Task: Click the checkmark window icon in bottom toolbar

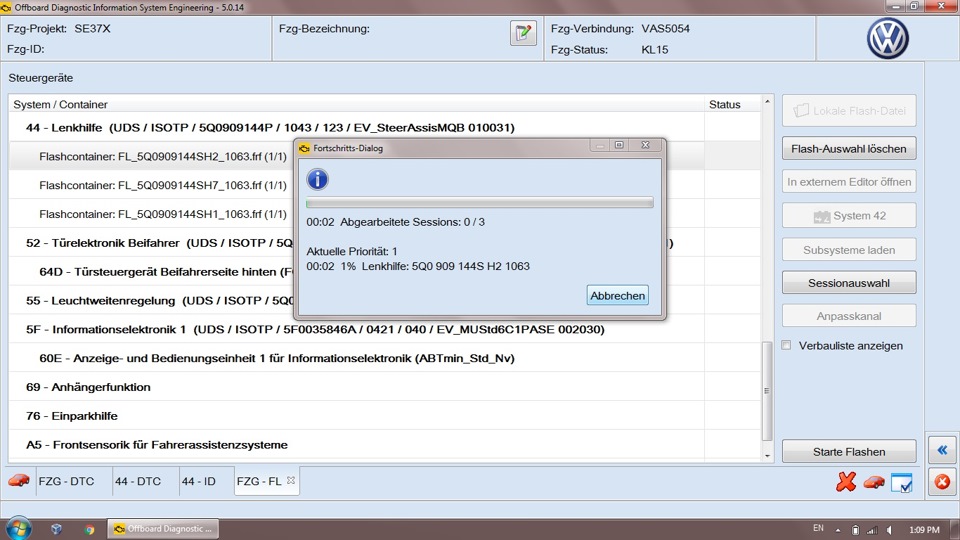Action: 902,482
